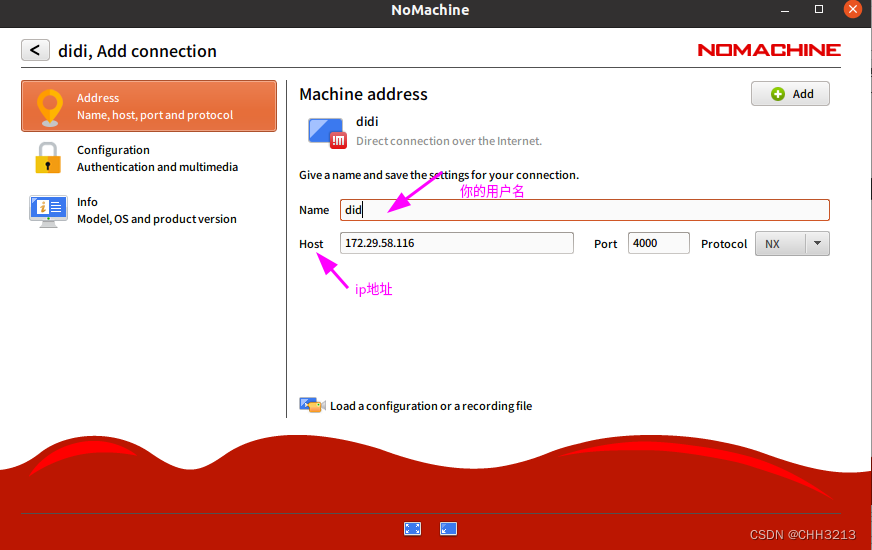872x550 pixels.
Task: Click the configuration file camera icon
Action: coord(312,405)
